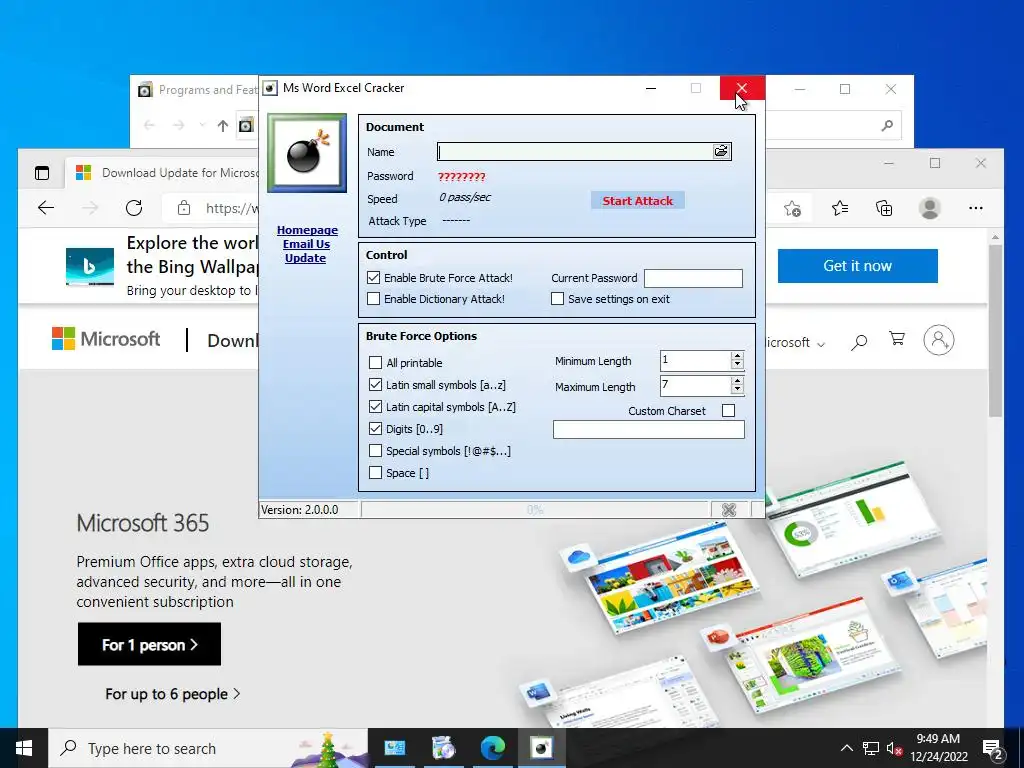Refresh the Edge browser page
Viewport: 1024px width, 768px height.
(134, 208)
